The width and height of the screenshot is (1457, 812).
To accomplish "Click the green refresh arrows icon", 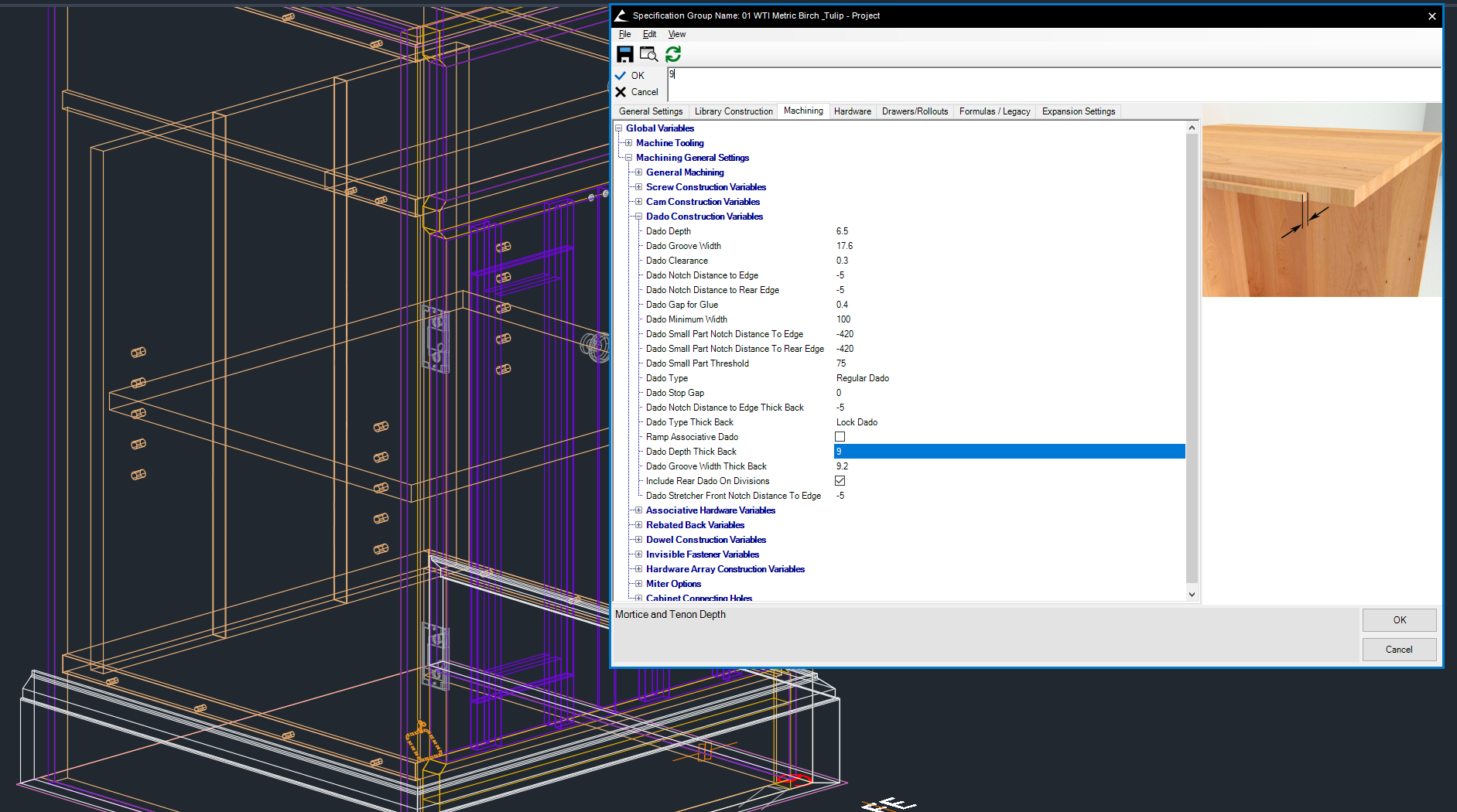I will click(673, 54).
